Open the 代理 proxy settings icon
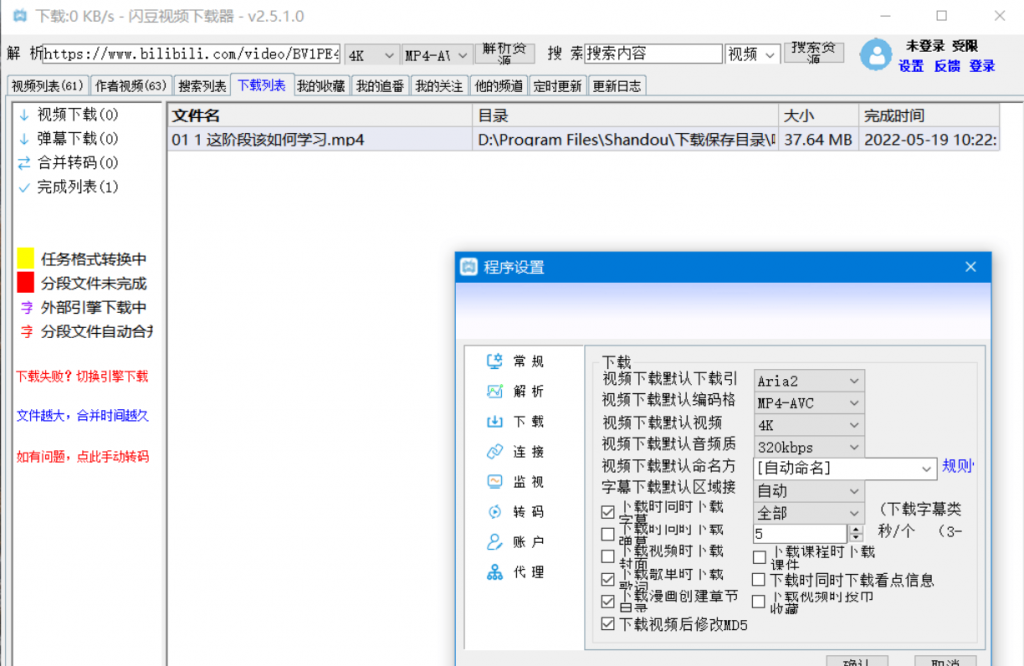This screenshot has width=1024, height=666. (x=495, y=573)
